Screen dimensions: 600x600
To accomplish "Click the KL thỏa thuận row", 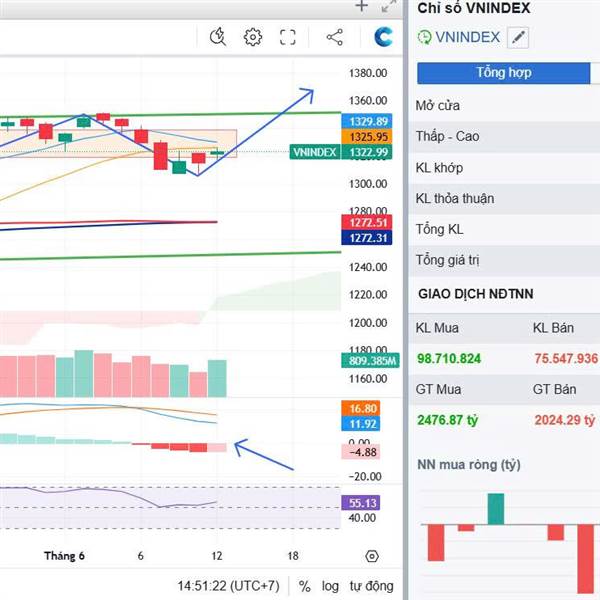I will coord(504,199).
